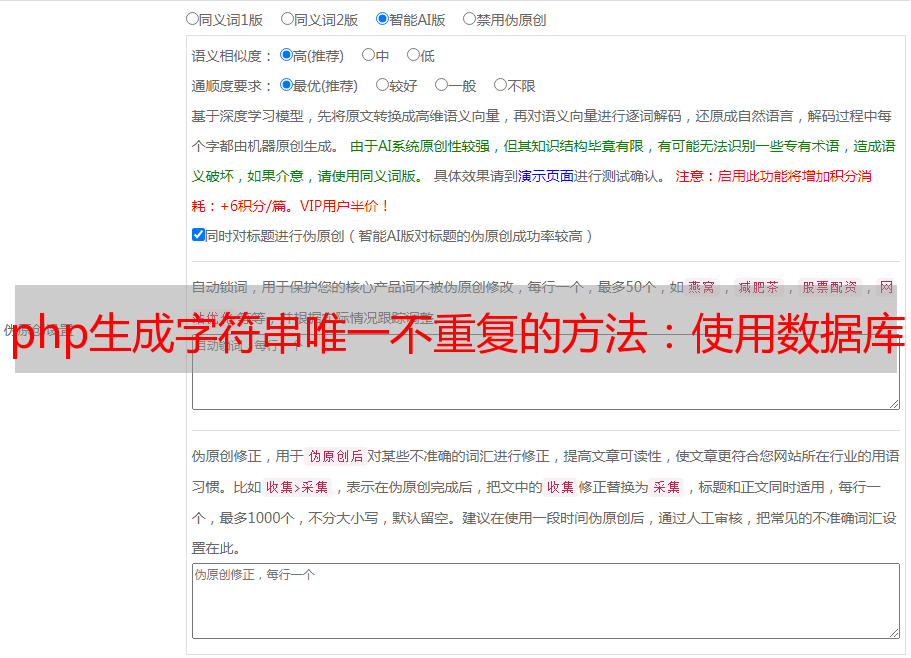This screenshot has height=658, width=911.
Task: Click the 股票配资 example tag
Action: pos(830,287)
